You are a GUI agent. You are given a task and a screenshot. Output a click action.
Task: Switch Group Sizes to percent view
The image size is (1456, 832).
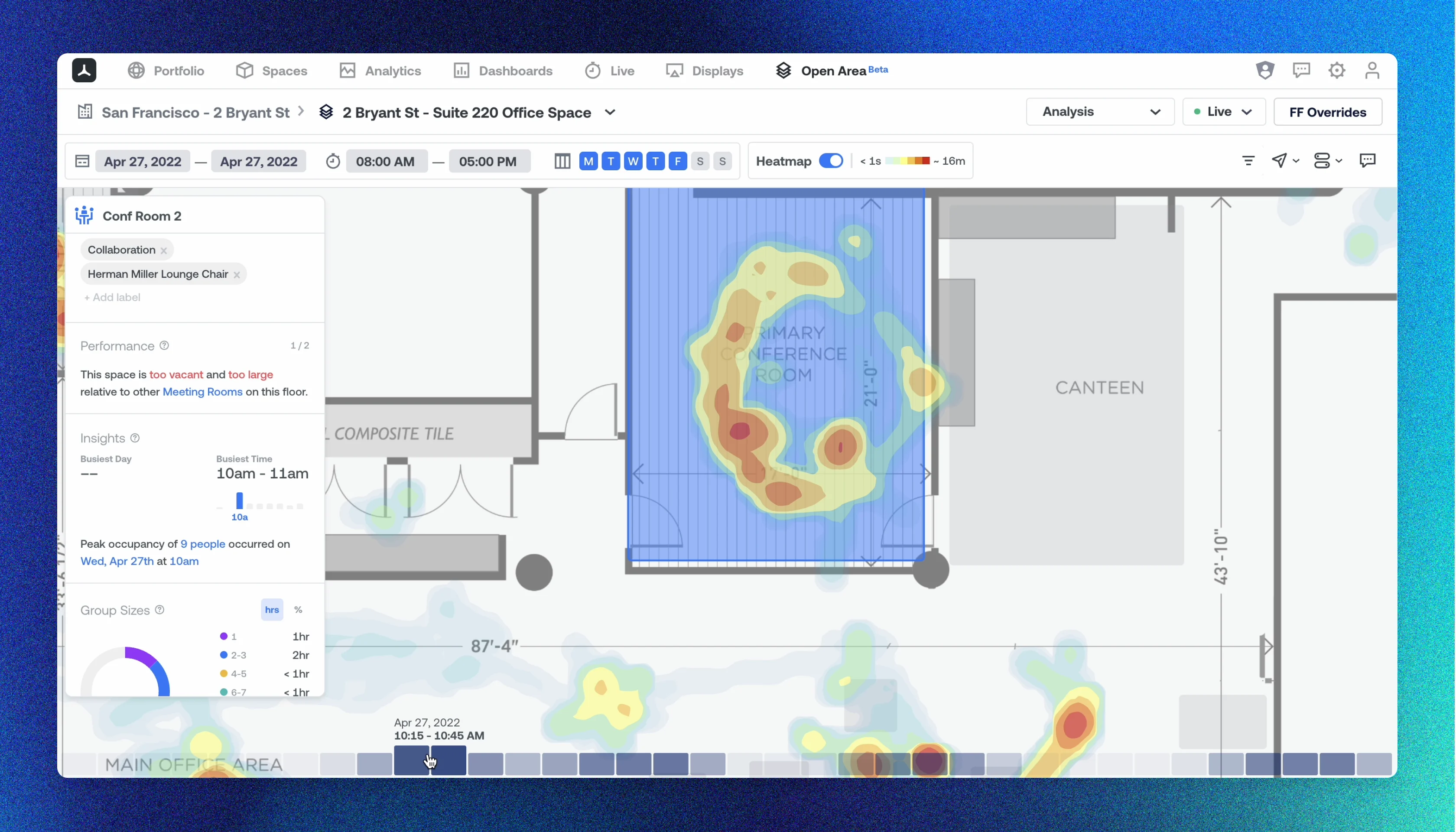(298, 610)
